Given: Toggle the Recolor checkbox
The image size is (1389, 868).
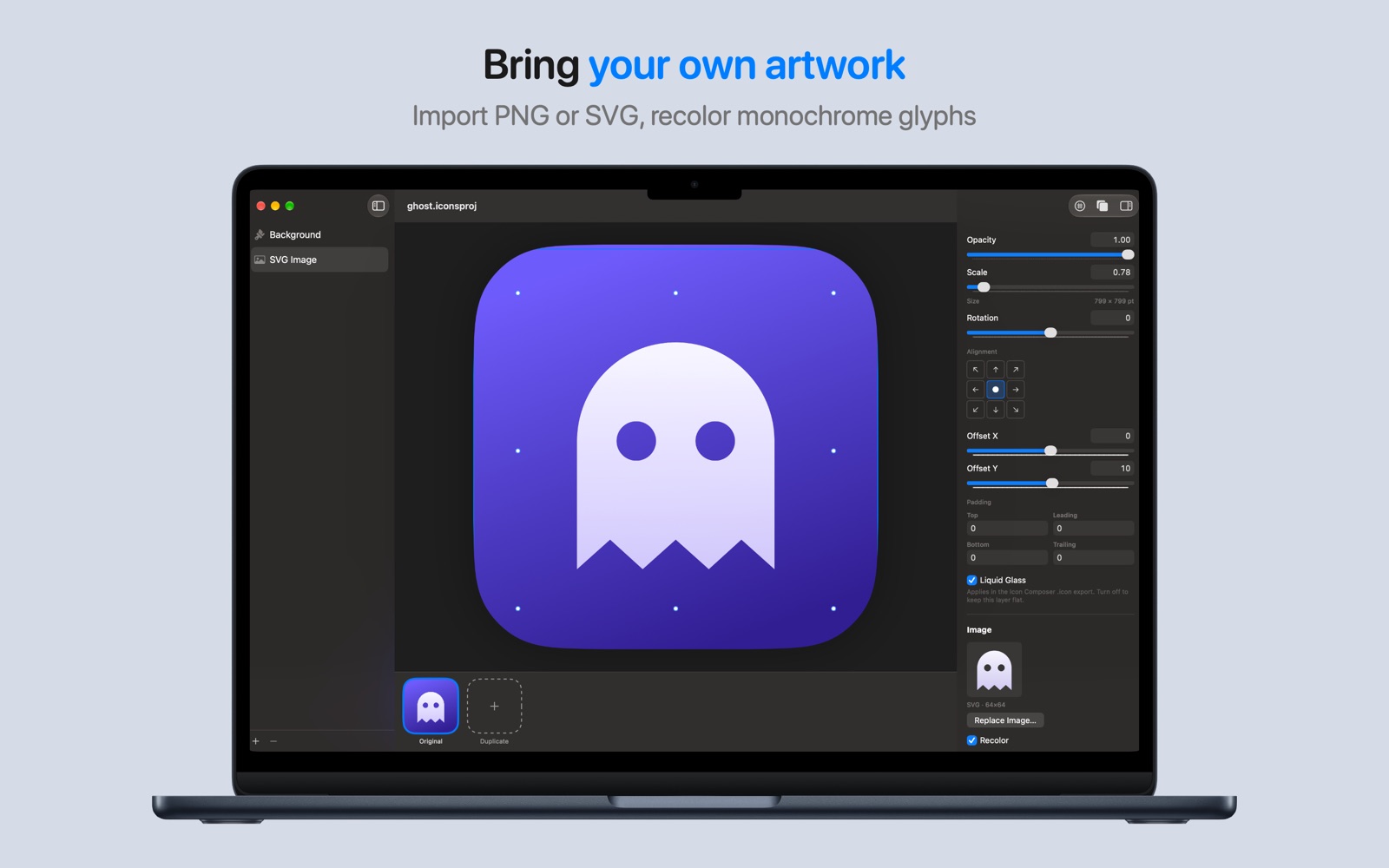Looking at the screenshot, I should click(971, 740).
